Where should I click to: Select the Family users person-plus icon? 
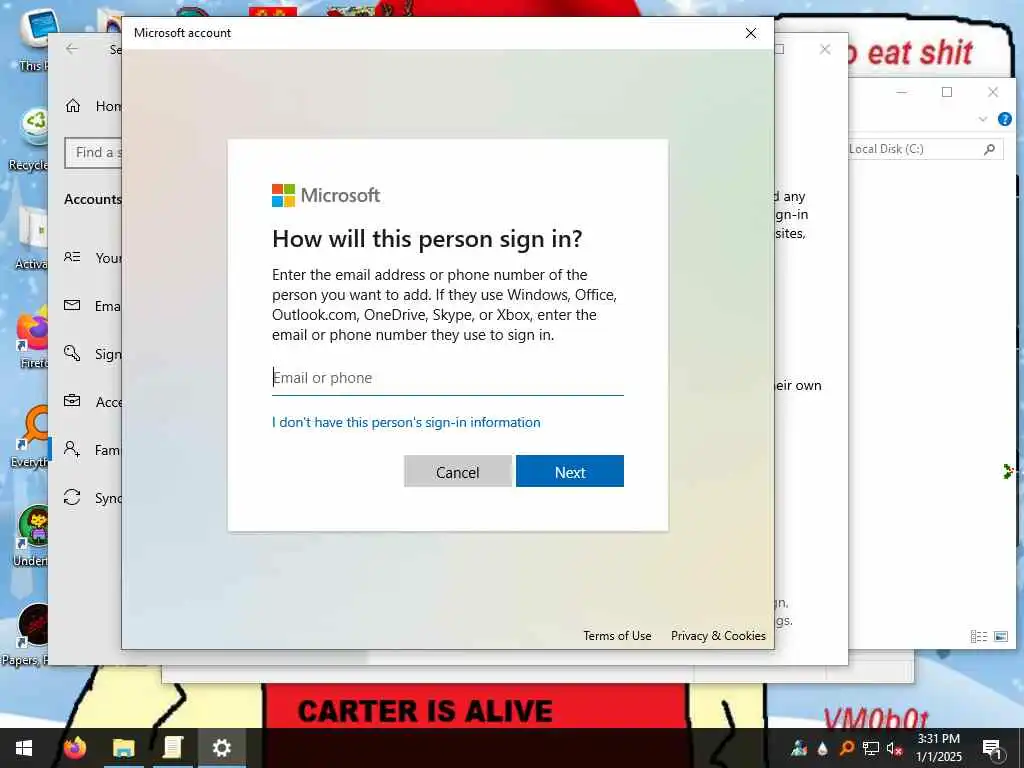tap(72, 449)
